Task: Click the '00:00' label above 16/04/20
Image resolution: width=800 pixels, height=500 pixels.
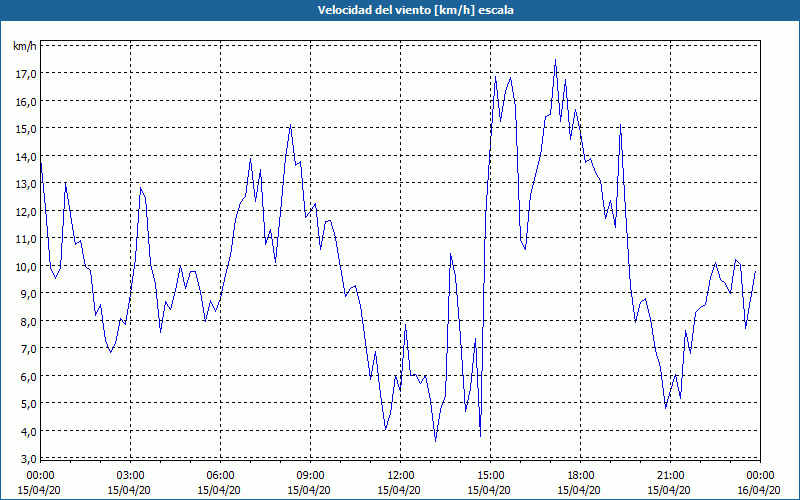Action: [x=760, y=476]
